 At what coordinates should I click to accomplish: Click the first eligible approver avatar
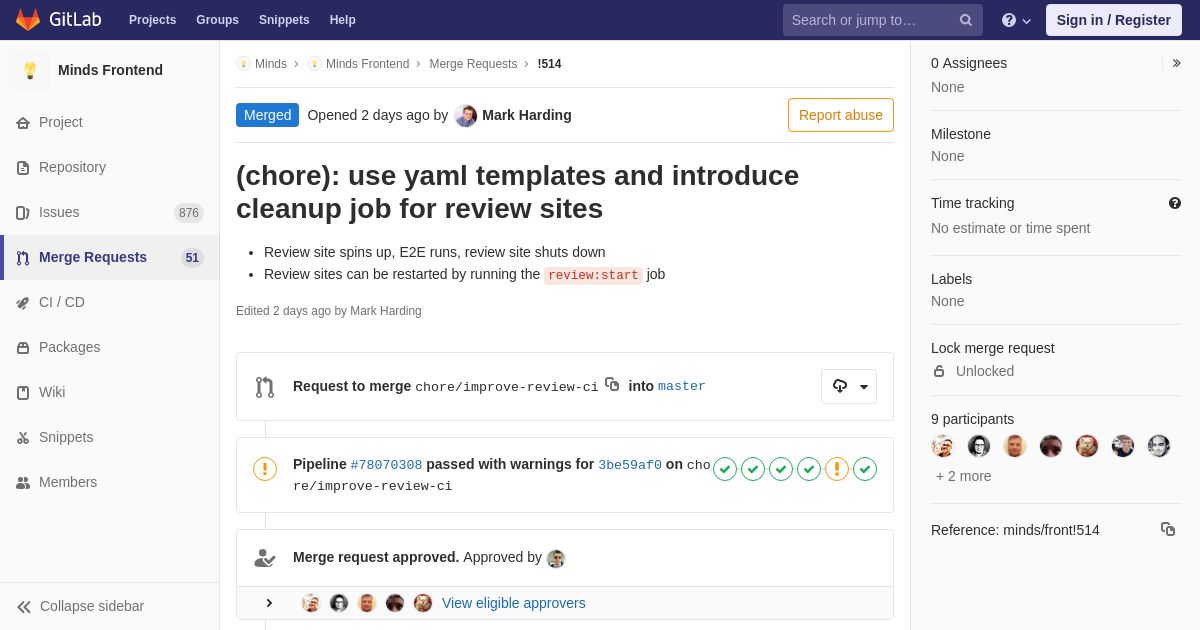(311, 603)
